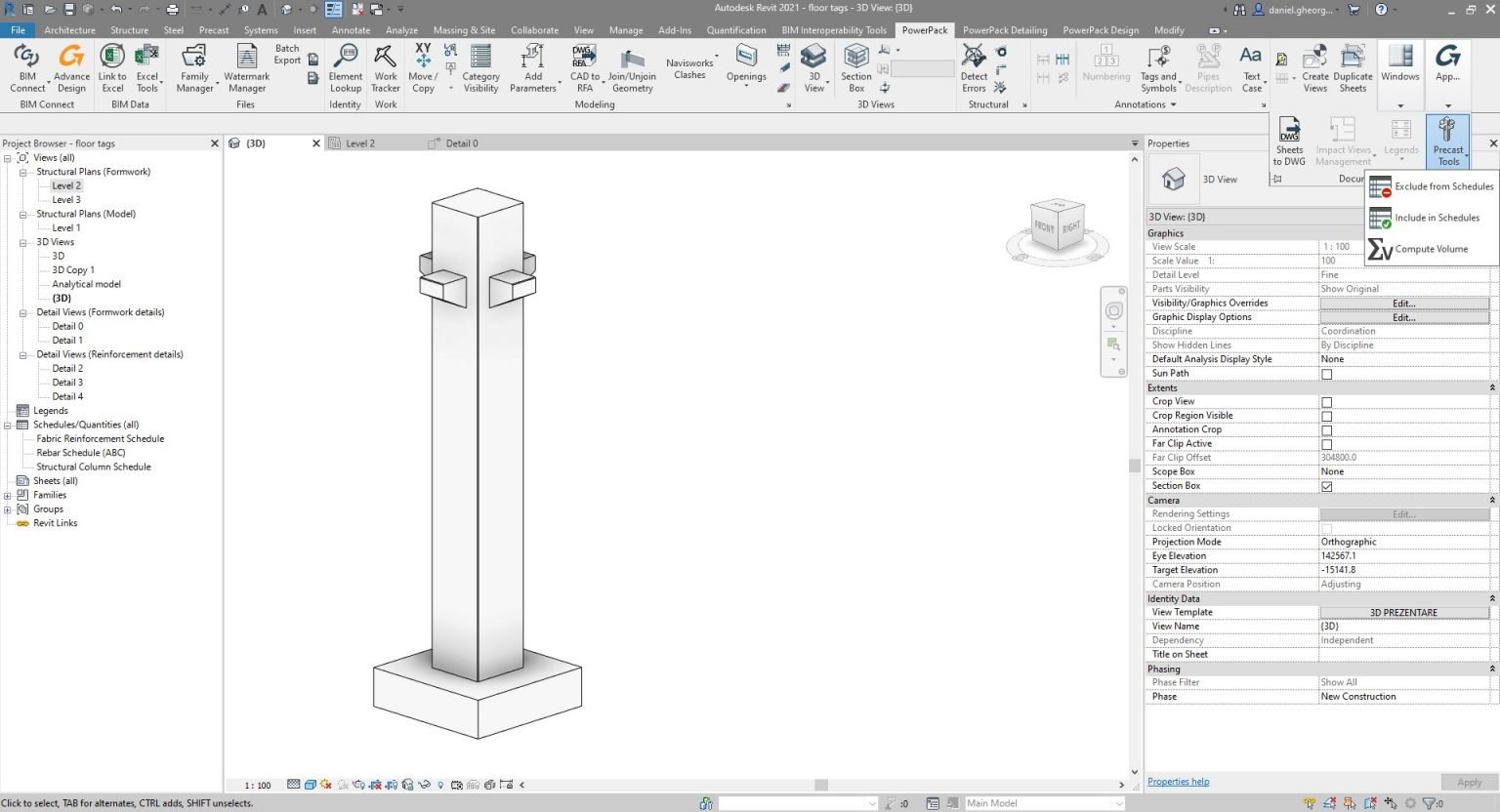Run the Detect Errors tool
Image resolution: width=1500 pixels, height=812 pixels.
tap(973, 68)
